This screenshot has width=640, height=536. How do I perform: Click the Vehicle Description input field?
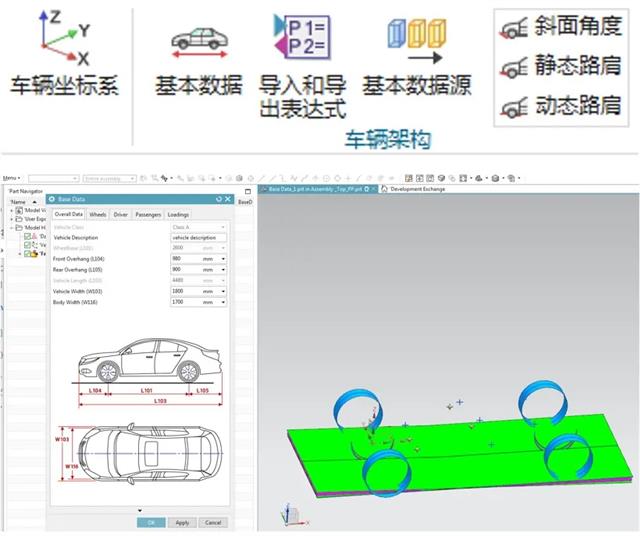click(198, 238)
